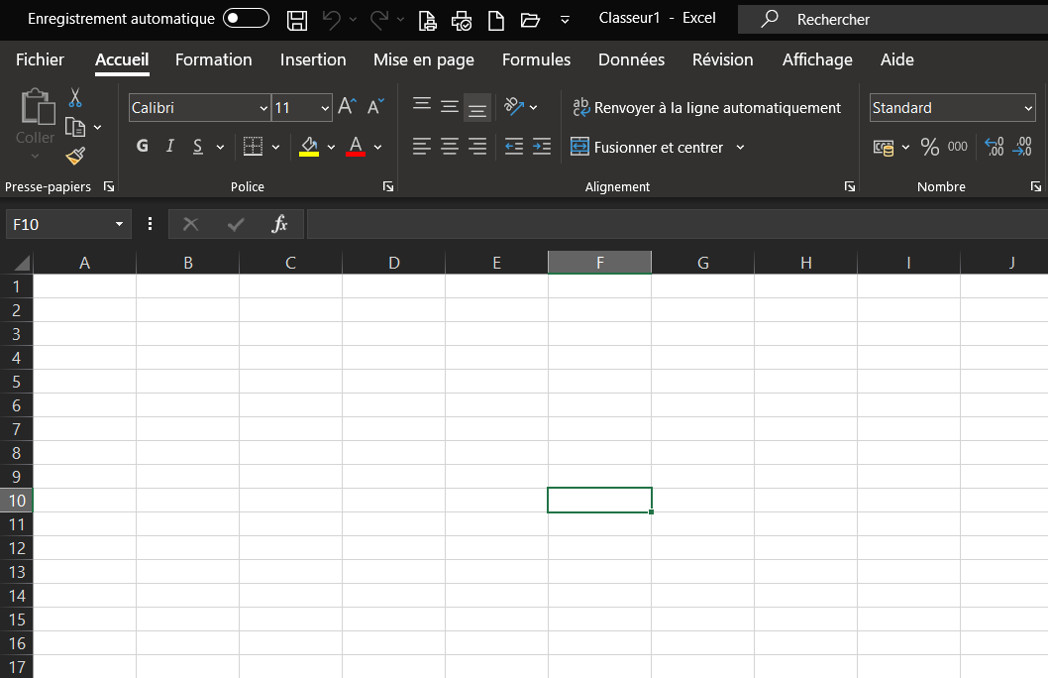1048x678 pixels.
Task: Click the thousands separator 000 icon
Action: click(x=958, y=146)
